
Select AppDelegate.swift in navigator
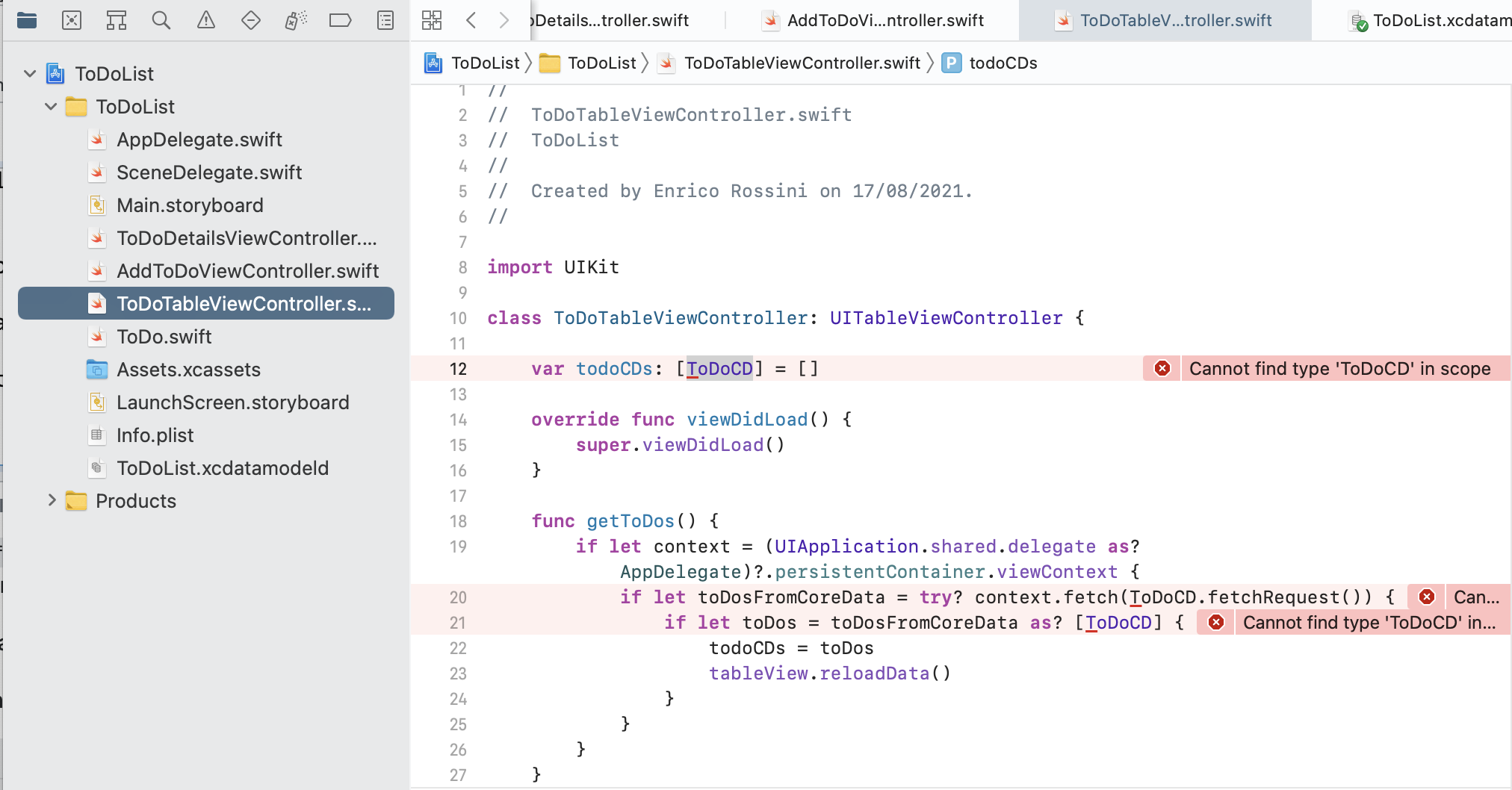199,140
